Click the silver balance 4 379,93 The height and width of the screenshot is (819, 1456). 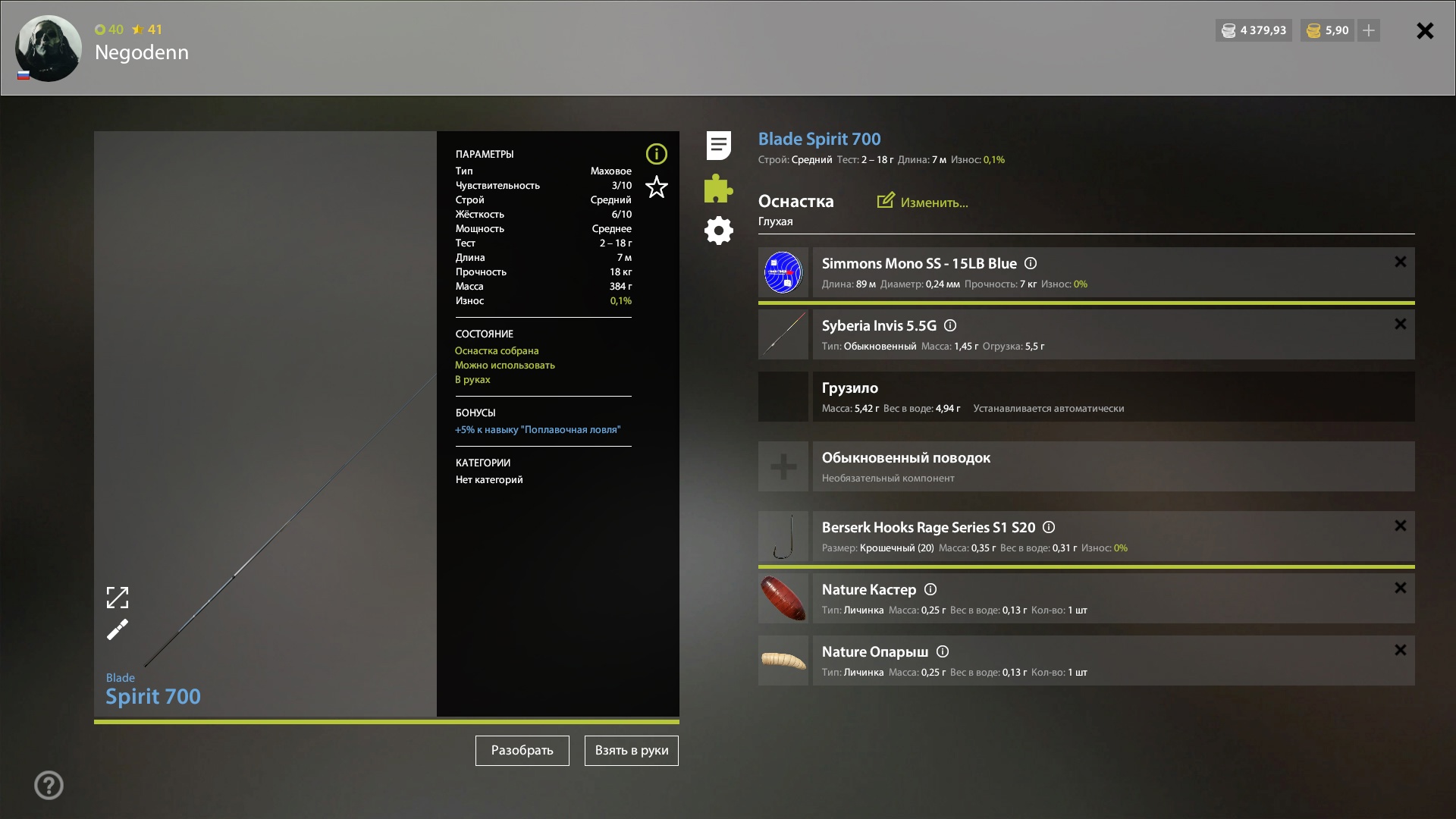point(1254,30)
